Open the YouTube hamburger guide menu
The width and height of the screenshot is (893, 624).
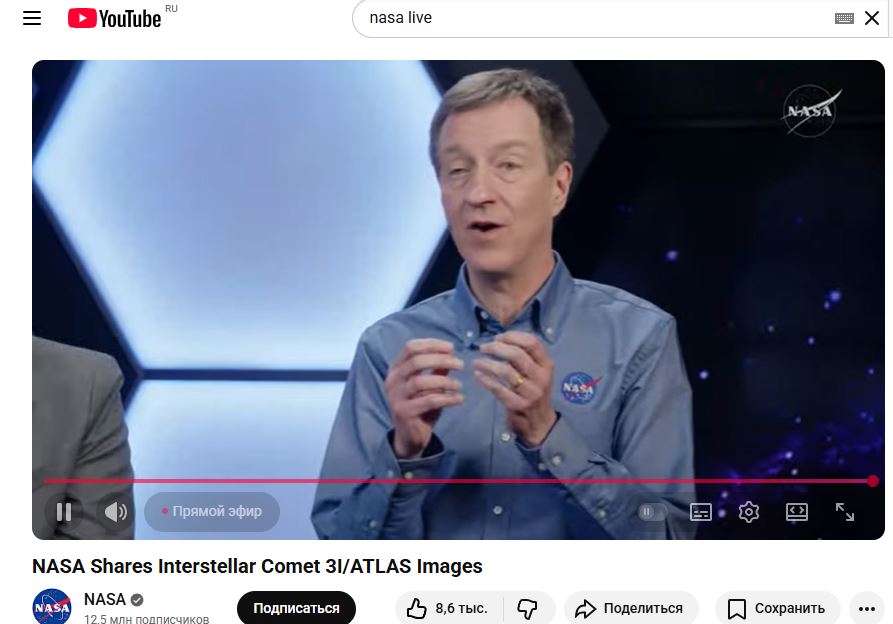(32, 18)
